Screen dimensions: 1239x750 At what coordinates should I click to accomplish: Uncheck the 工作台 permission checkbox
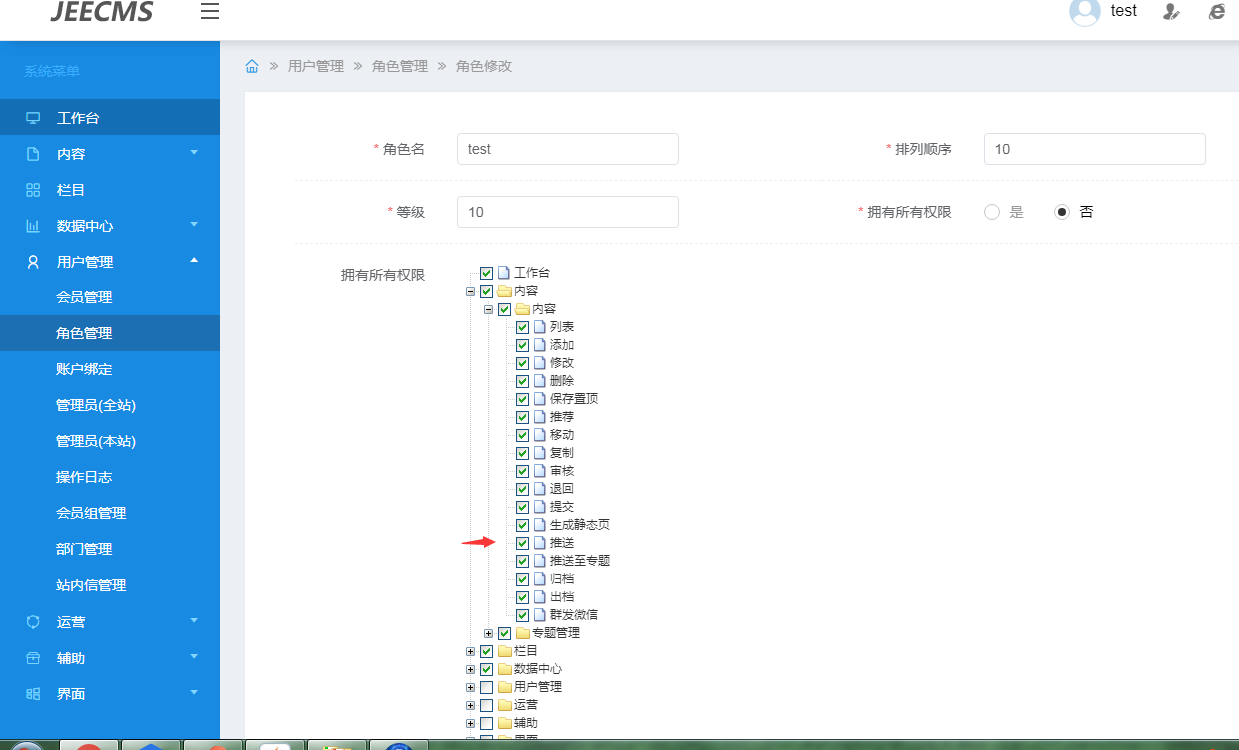click(486, 273)
